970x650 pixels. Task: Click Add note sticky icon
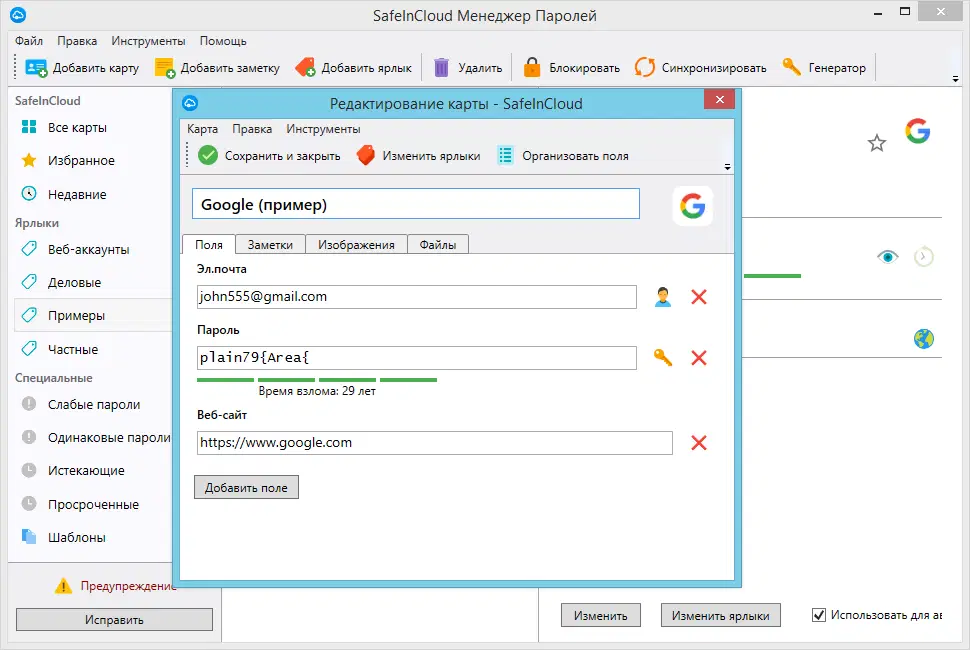pos(165,67)
